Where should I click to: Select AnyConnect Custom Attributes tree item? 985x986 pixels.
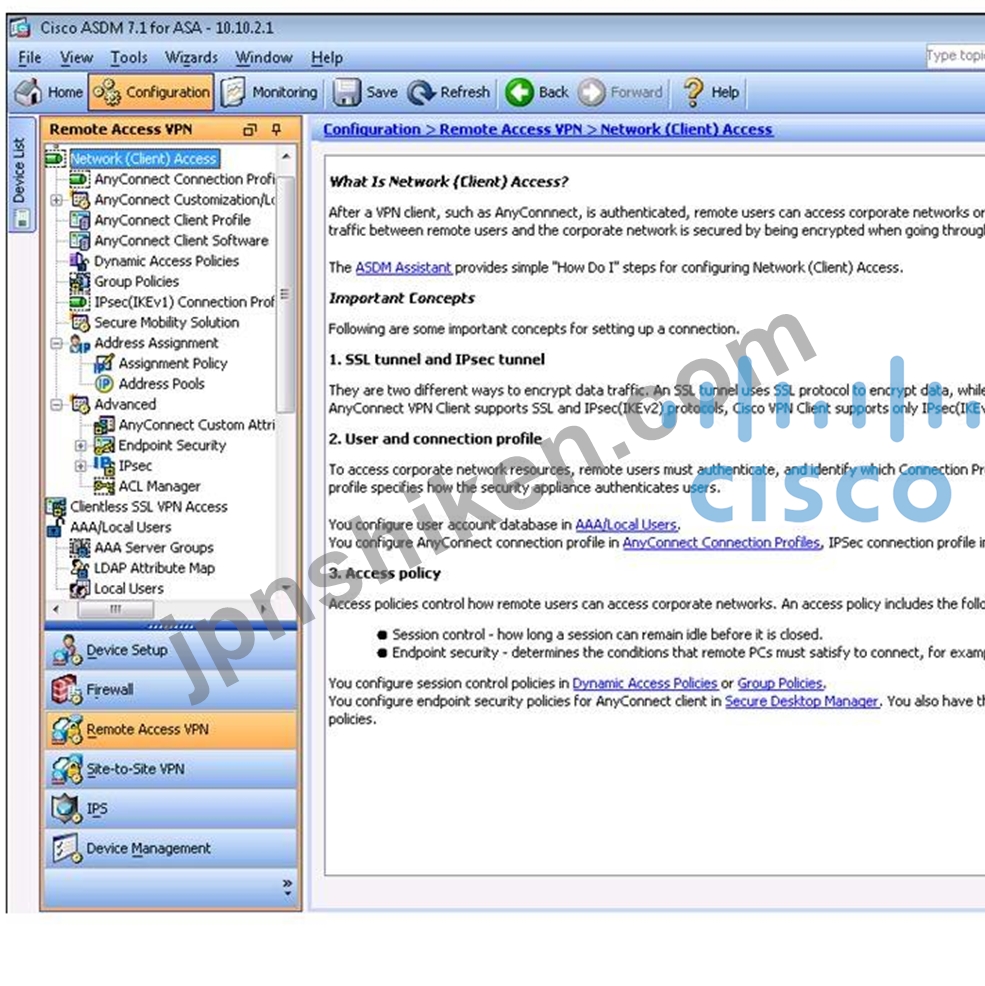click(196, 425)
